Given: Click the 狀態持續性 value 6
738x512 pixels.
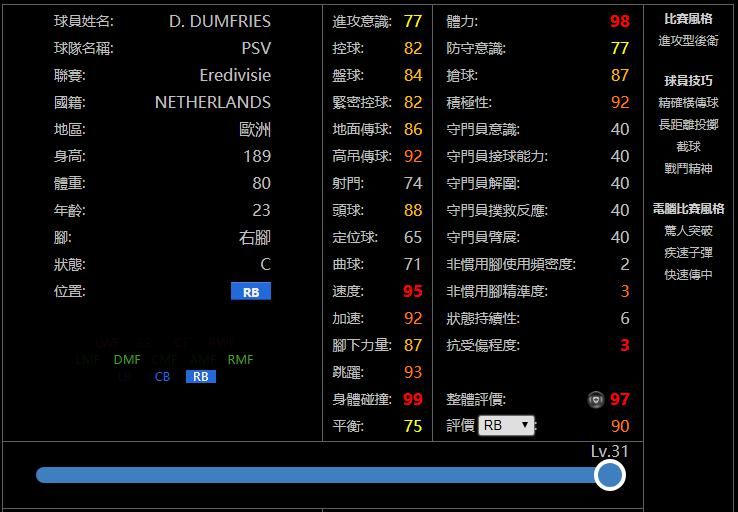Looking at the screenshot, I should click(x=625, y=318).
